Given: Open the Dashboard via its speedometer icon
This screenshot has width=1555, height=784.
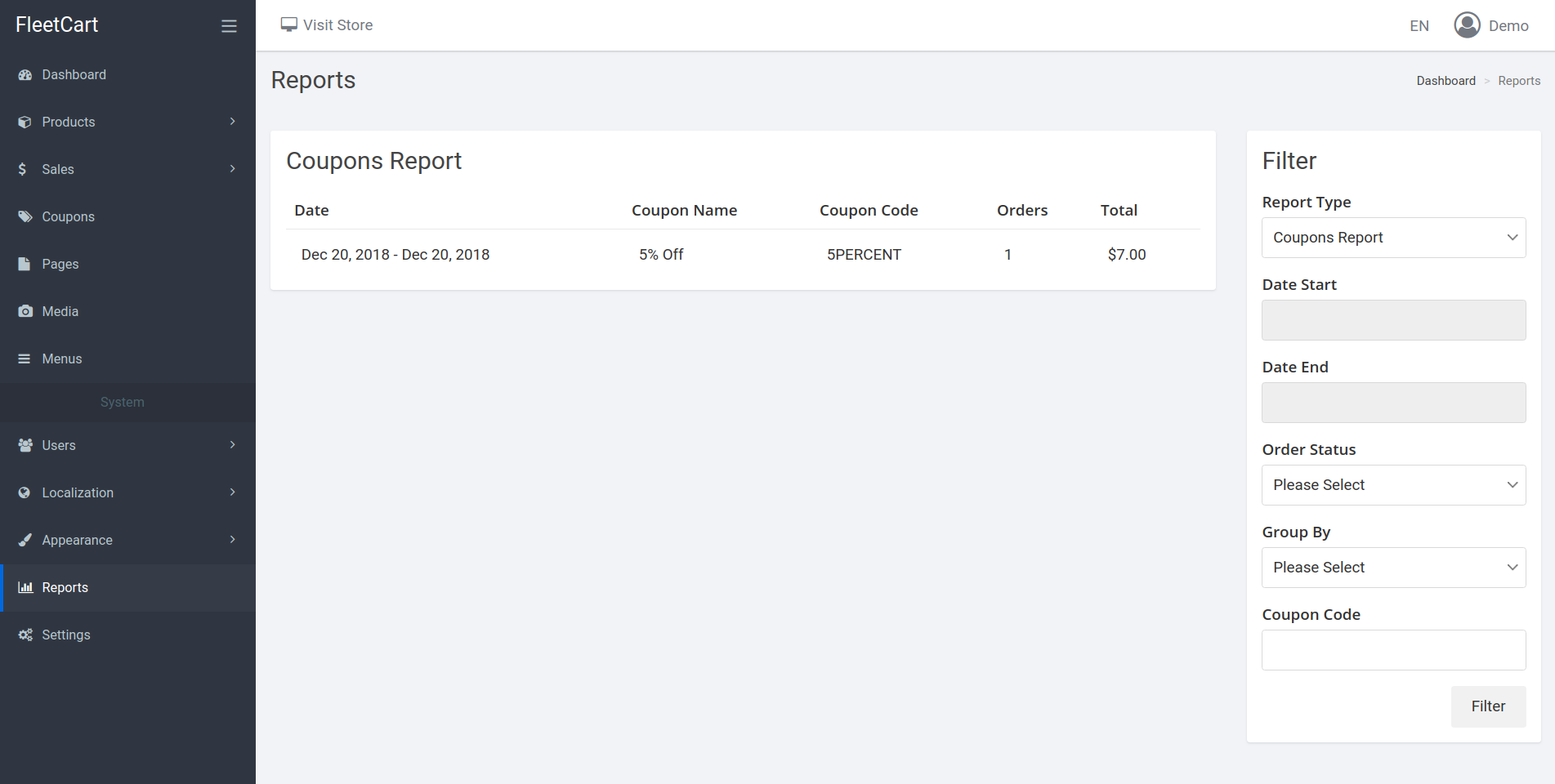Looking at the screenshot, I should tap(24, 74).
